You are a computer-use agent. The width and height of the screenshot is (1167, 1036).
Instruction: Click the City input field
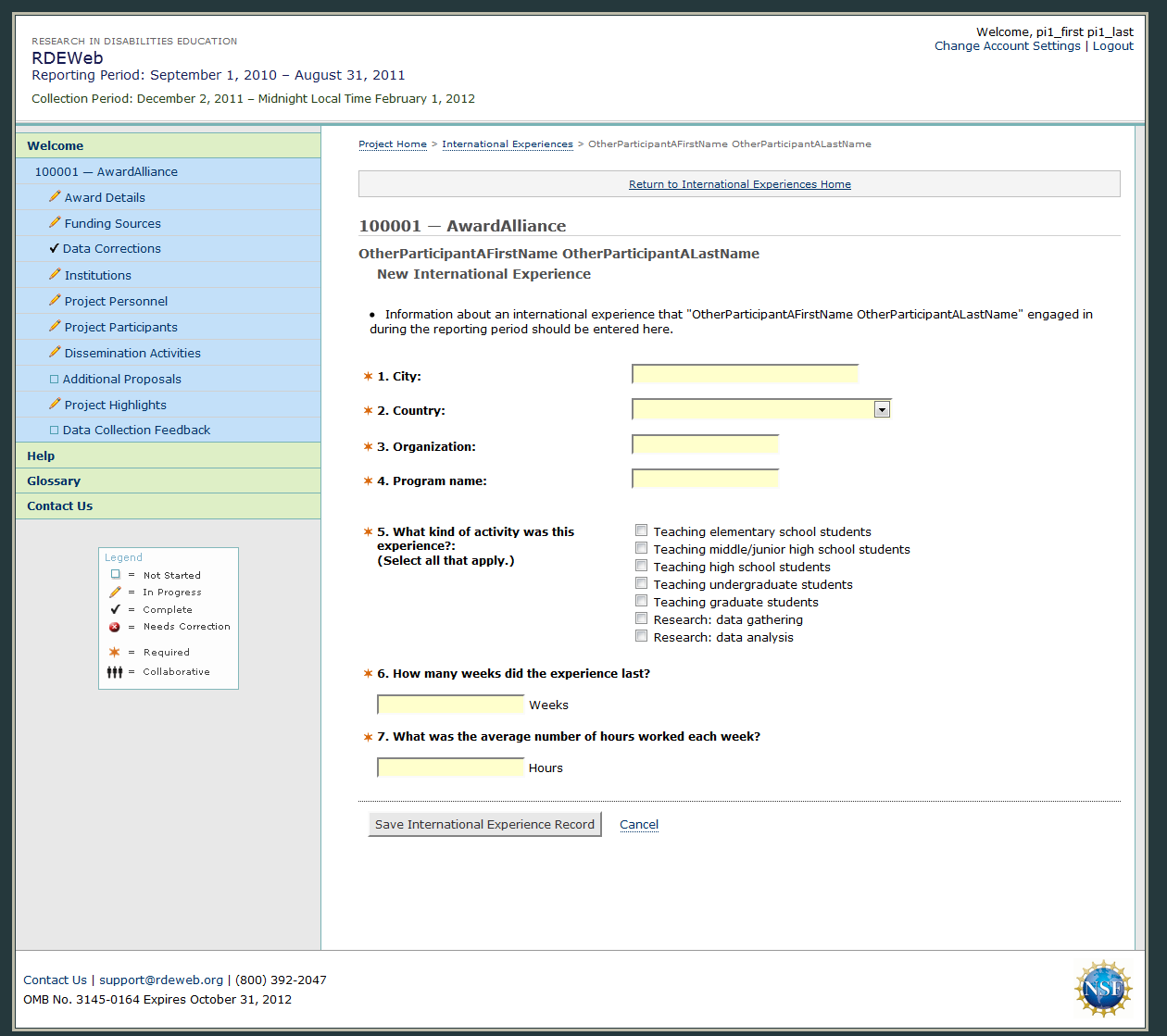(745, 374)
